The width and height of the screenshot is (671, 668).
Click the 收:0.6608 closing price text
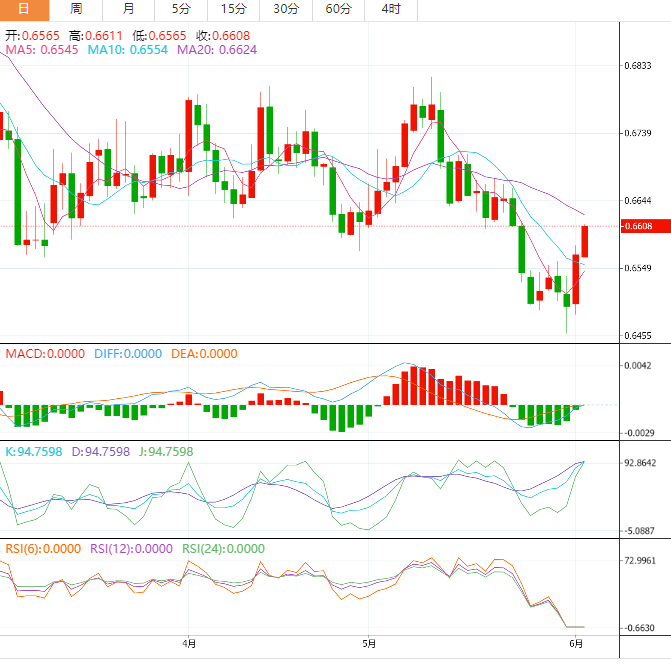click(223, 36)
